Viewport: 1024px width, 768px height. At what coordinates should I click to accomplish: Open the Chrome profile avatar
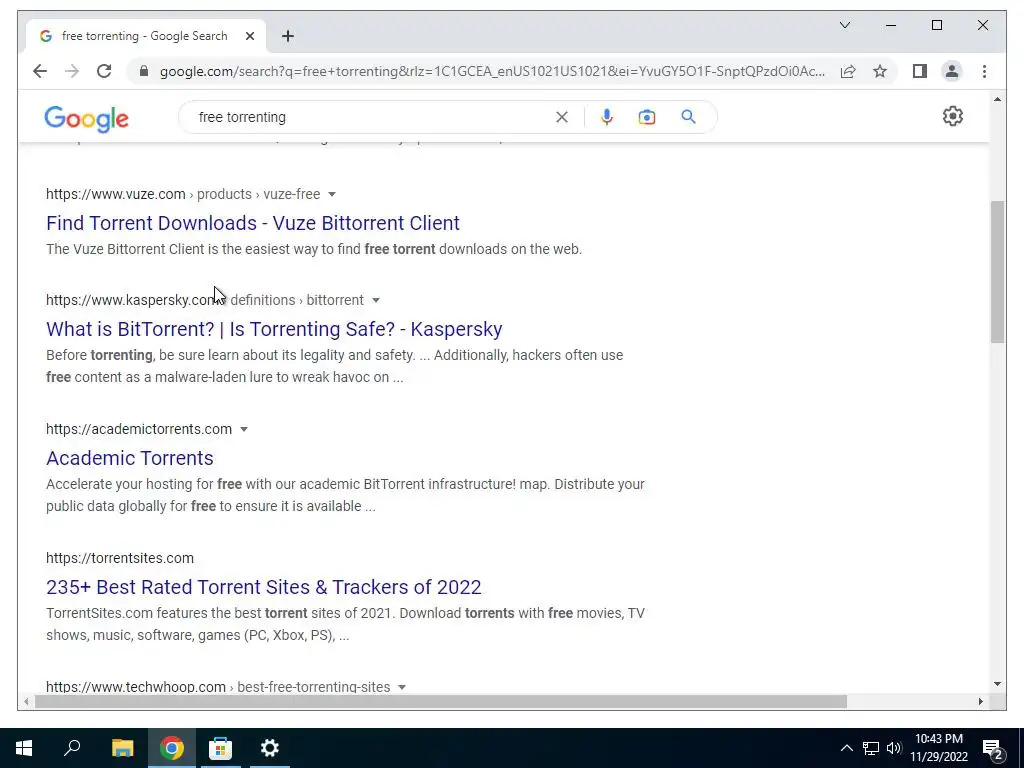952,71
